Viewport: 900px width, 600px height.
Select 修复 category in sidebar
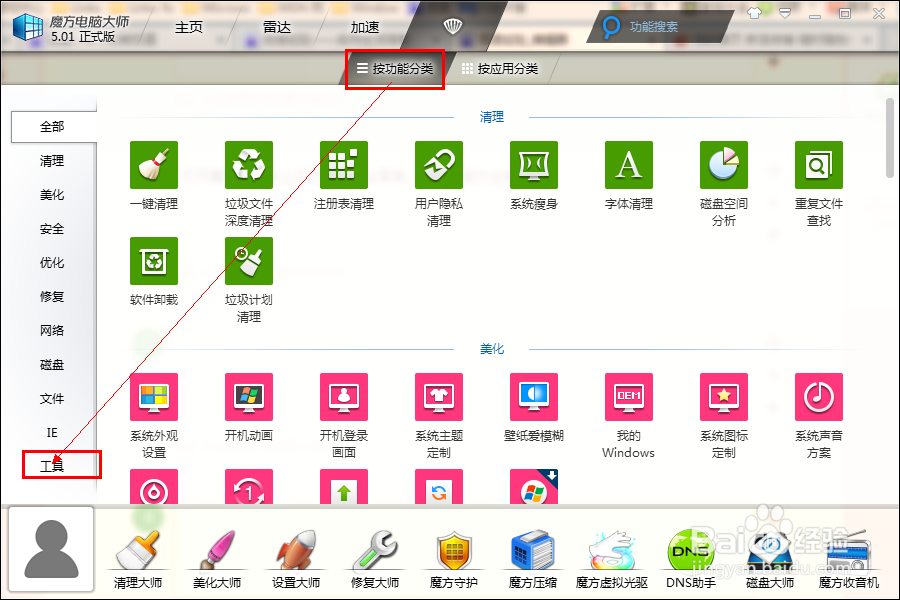coord(52,296)
